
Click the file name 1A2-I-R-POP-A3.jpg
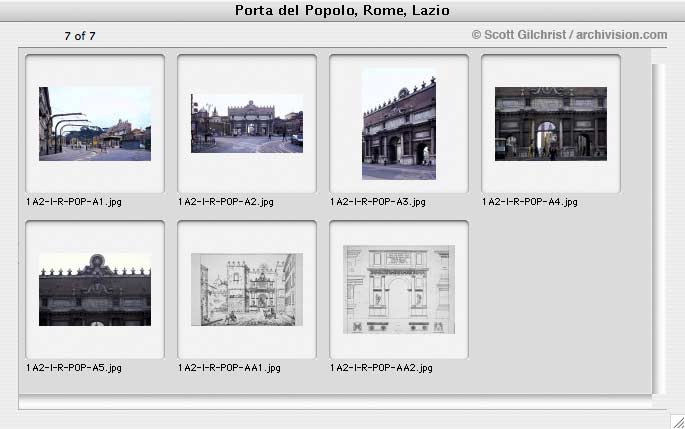tap(378, 202)
